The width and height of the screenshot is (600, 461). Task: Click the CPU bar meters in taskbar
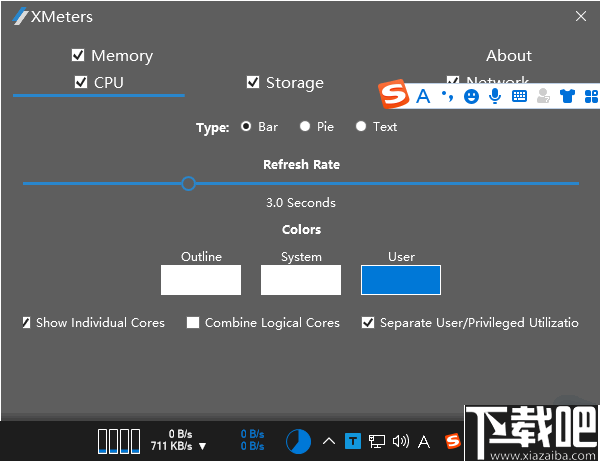pyautogui.click(x=118, y=440)
